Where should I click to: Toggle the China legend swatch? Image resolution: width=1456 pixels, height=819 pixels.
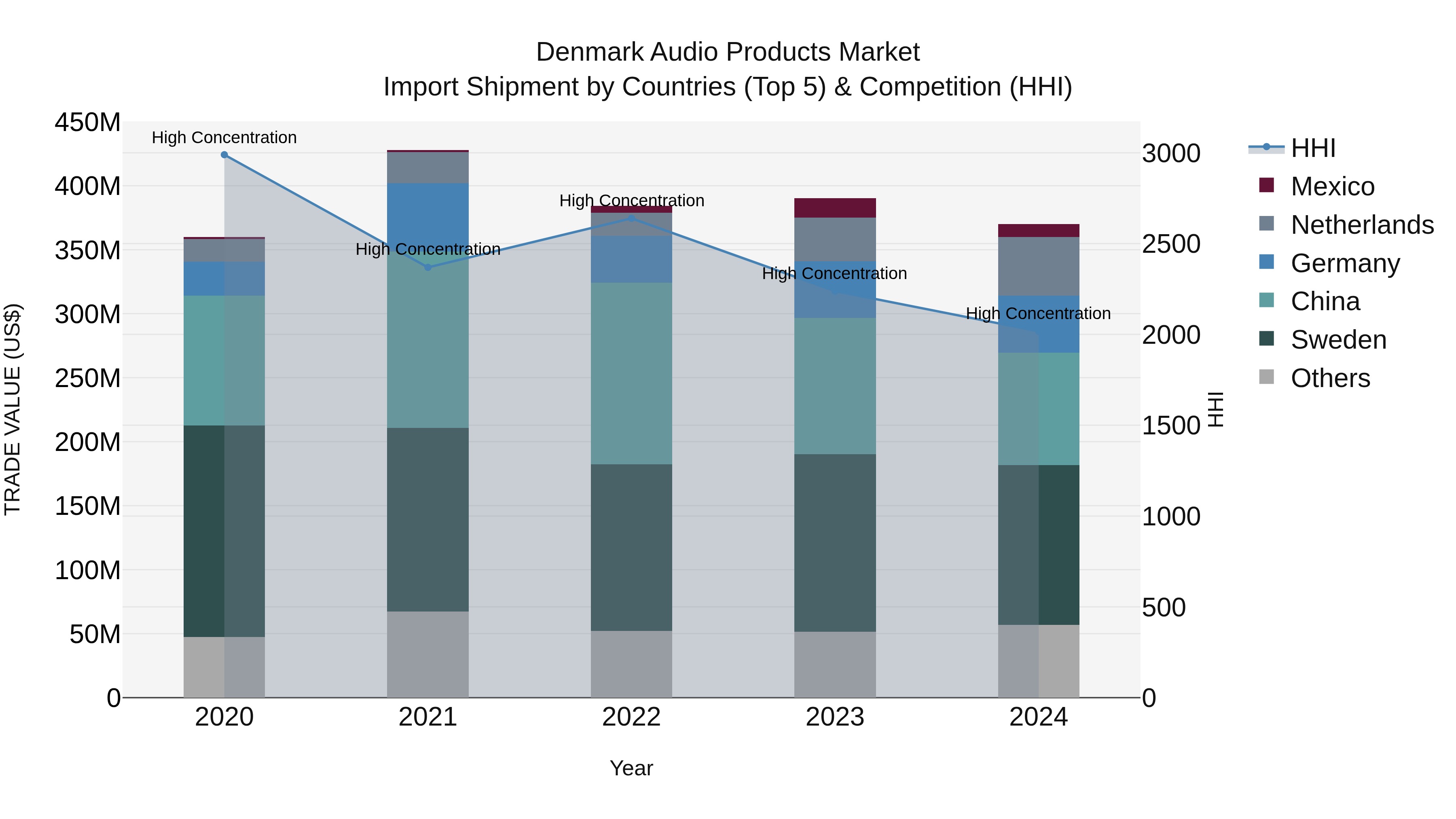[1267, 300]
